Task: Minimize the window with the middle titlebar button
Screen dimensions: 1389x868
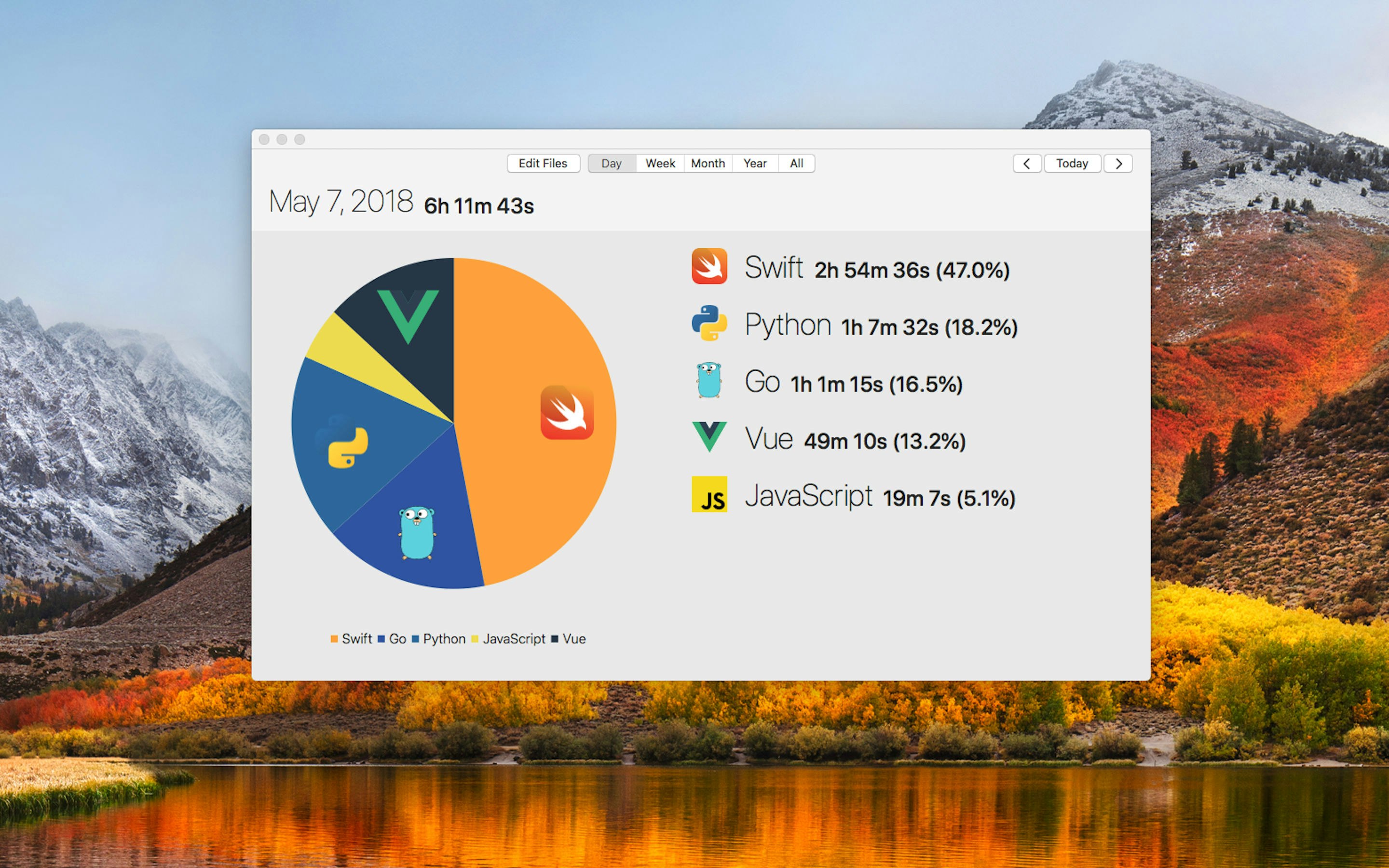Action: [282, 139]
